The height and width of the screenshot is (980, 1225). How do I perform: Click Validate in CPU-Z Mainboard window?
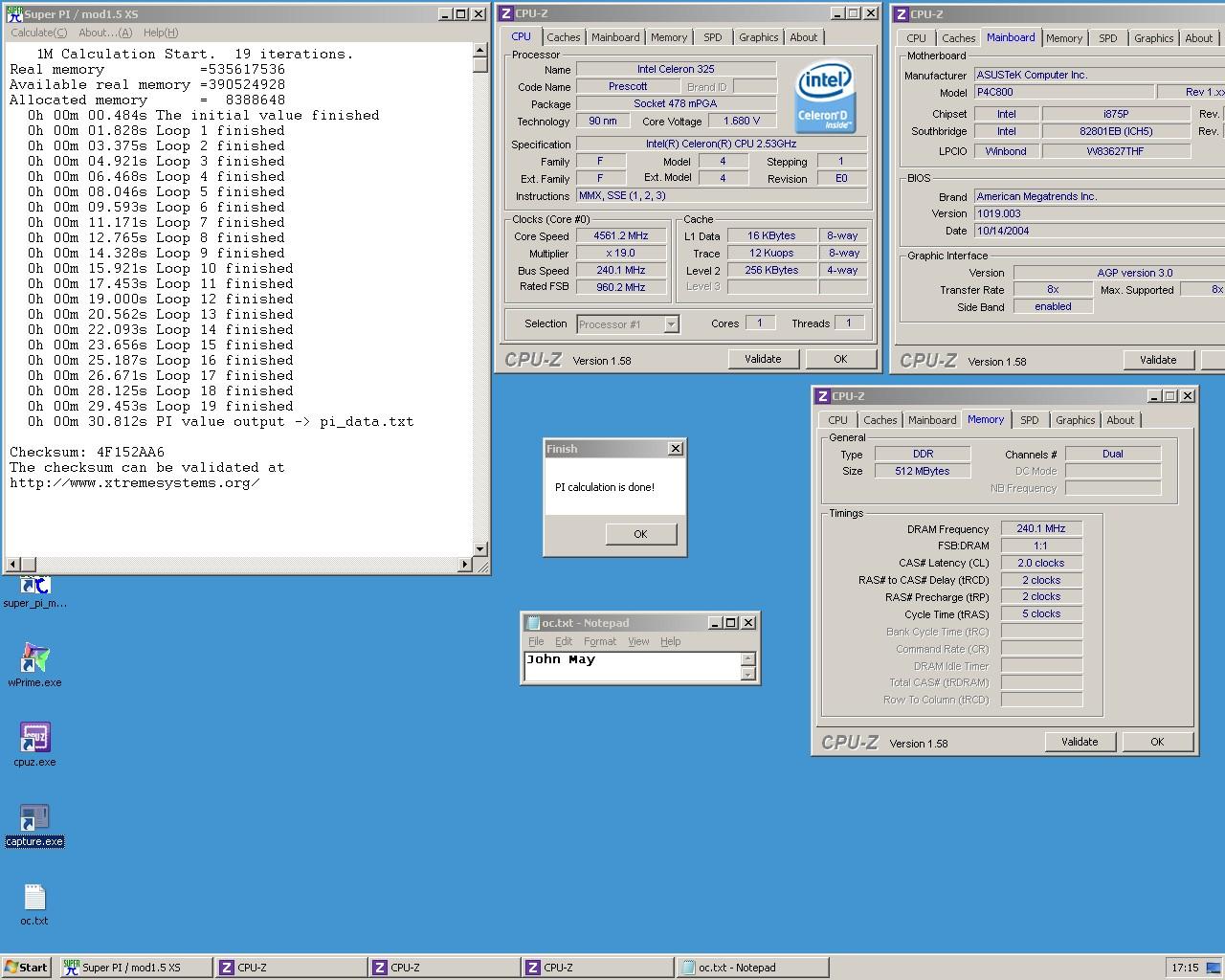pyautogui.click(x=1158, y=360)
